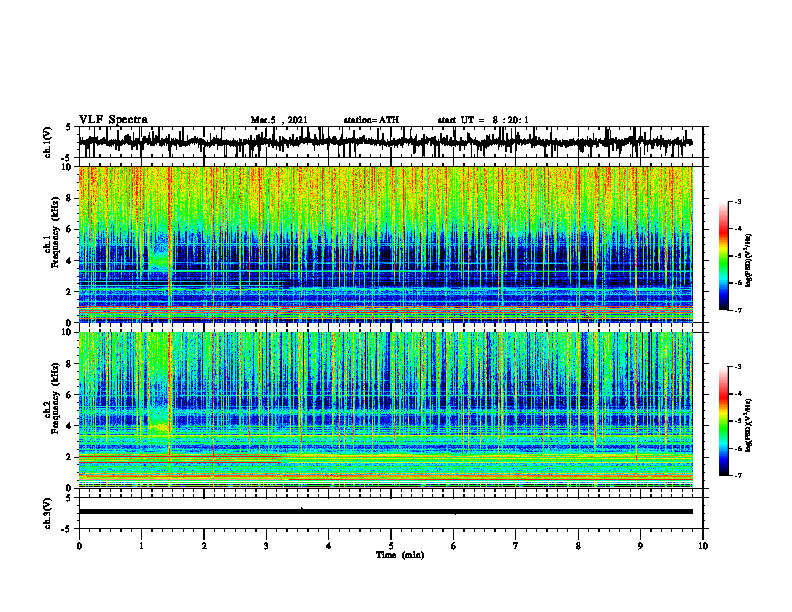The image size is (792, 612).
Task: Click the "start UT = 8 : 20: 1" text
Action: tap(483, 120)
